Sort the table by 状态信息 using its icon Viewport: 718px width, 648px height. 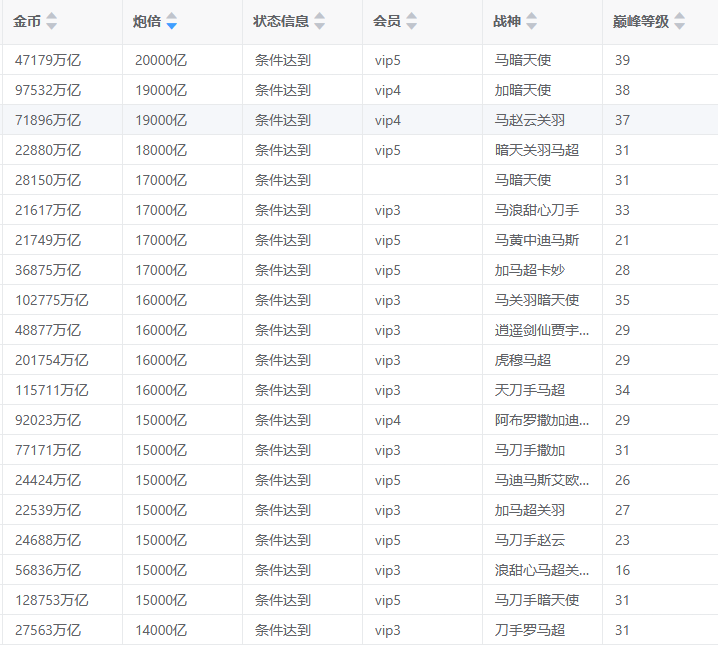320,21
